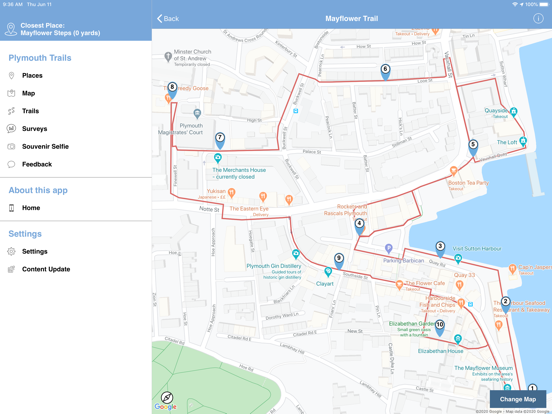
Task: Tap the Content Update icon
Action: click(11, 269)
